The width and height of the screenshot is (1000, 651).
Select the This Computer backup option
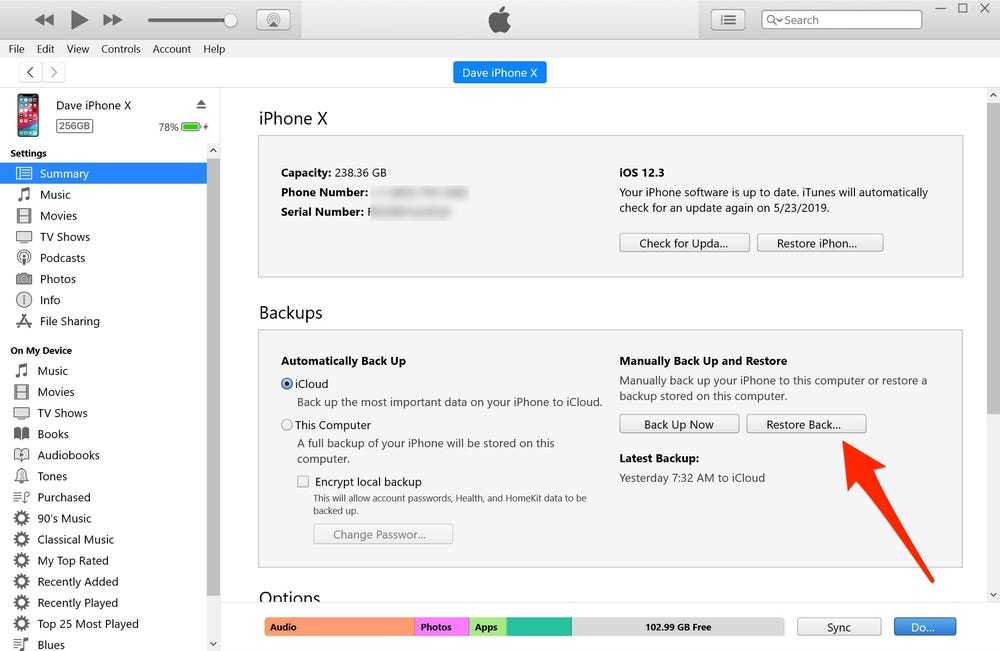[x=288, y=425]
